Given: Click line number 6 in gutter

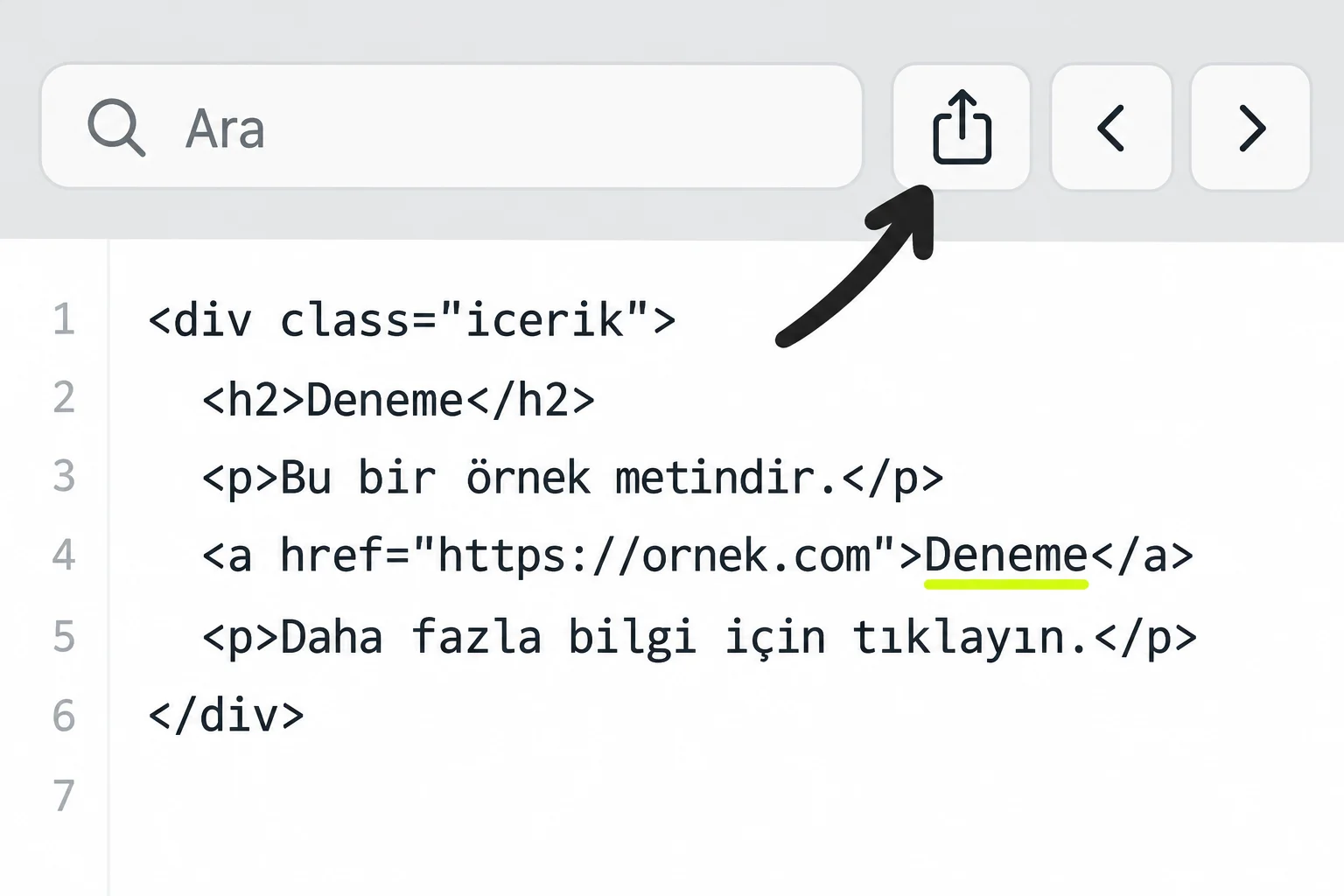Looking at the screenshot, I should 63,716.
